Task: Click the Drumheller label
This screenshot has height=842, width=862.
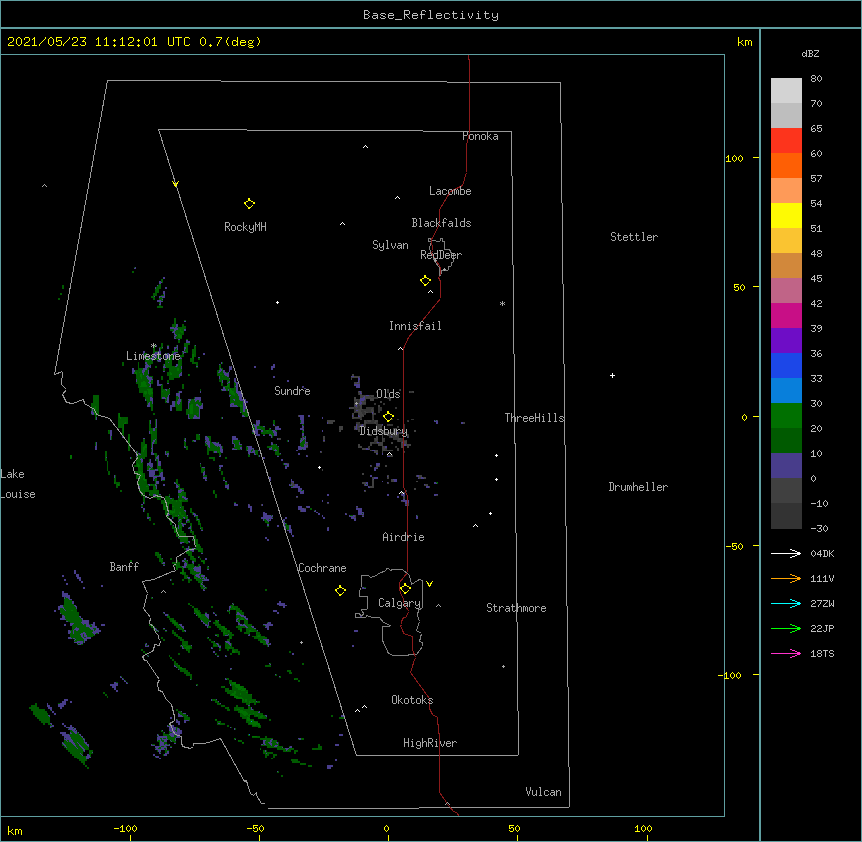Action: (x=638, y=487)
